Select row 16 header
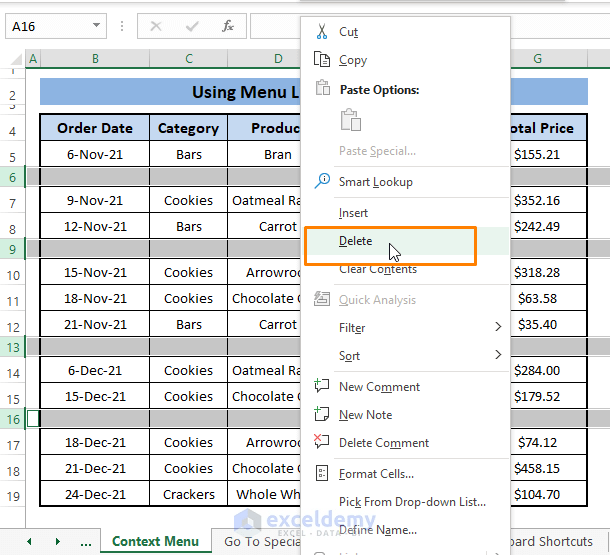Viewport: 610px width, 555px height. [12, 419]
